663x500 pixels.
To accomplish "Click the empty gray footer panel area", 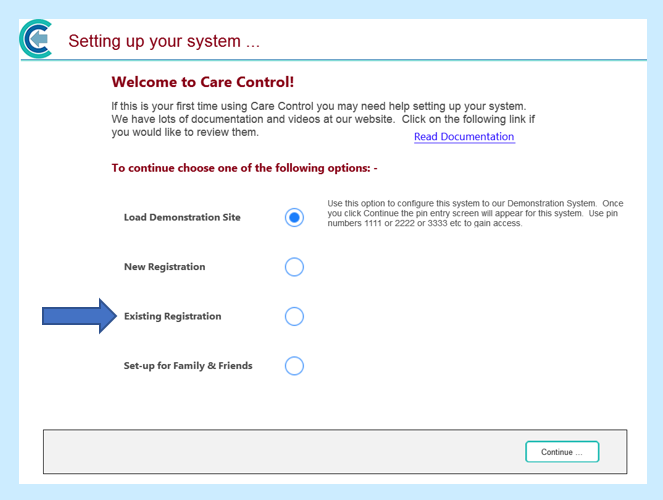I will click(x=280, y=452).
